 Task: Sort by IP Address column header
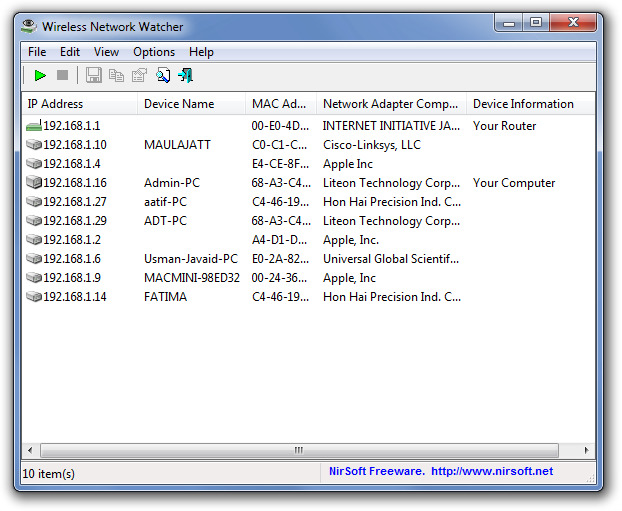click(80, 104)
